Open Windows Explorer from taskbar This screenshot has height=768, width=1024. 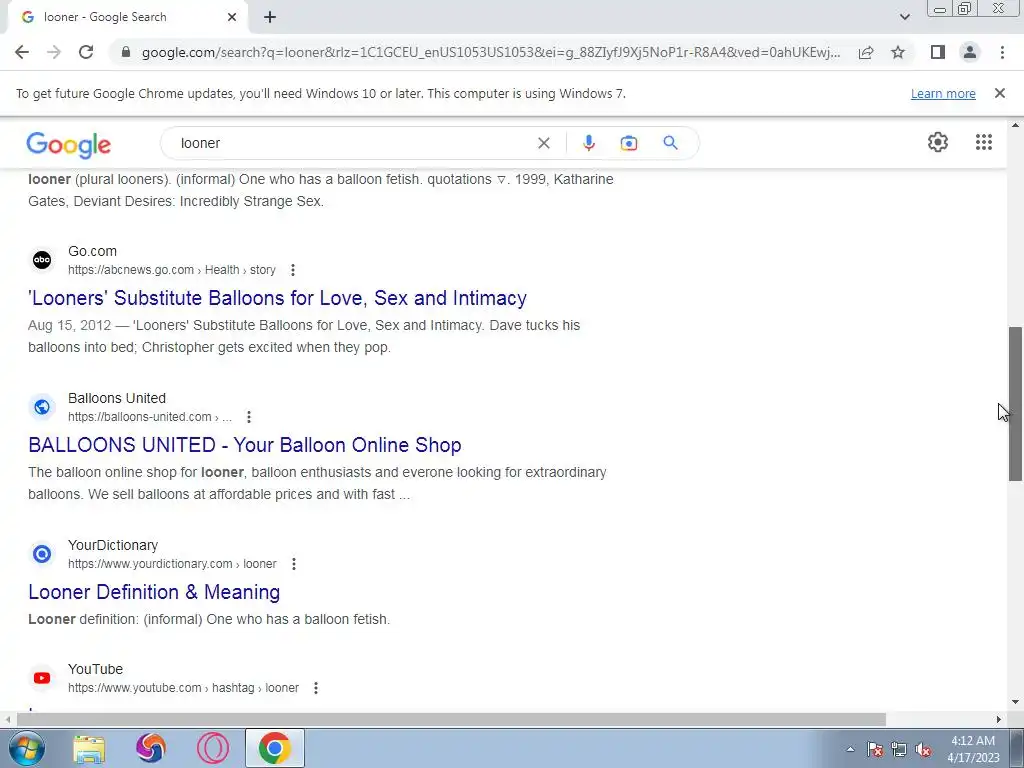coord(89,748)
